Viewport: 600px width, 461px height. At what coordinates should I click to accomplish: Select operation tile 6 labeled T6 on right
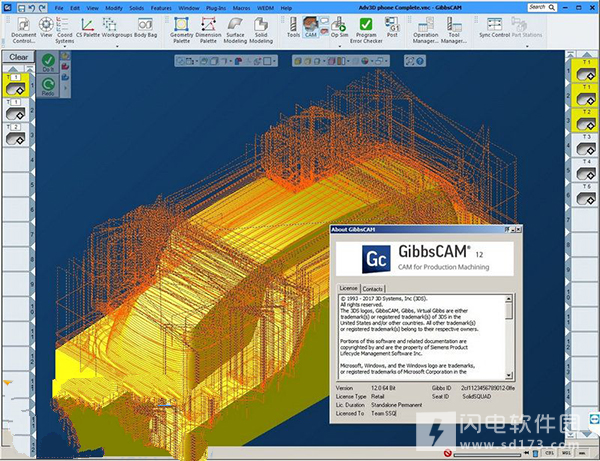(584, 195)
